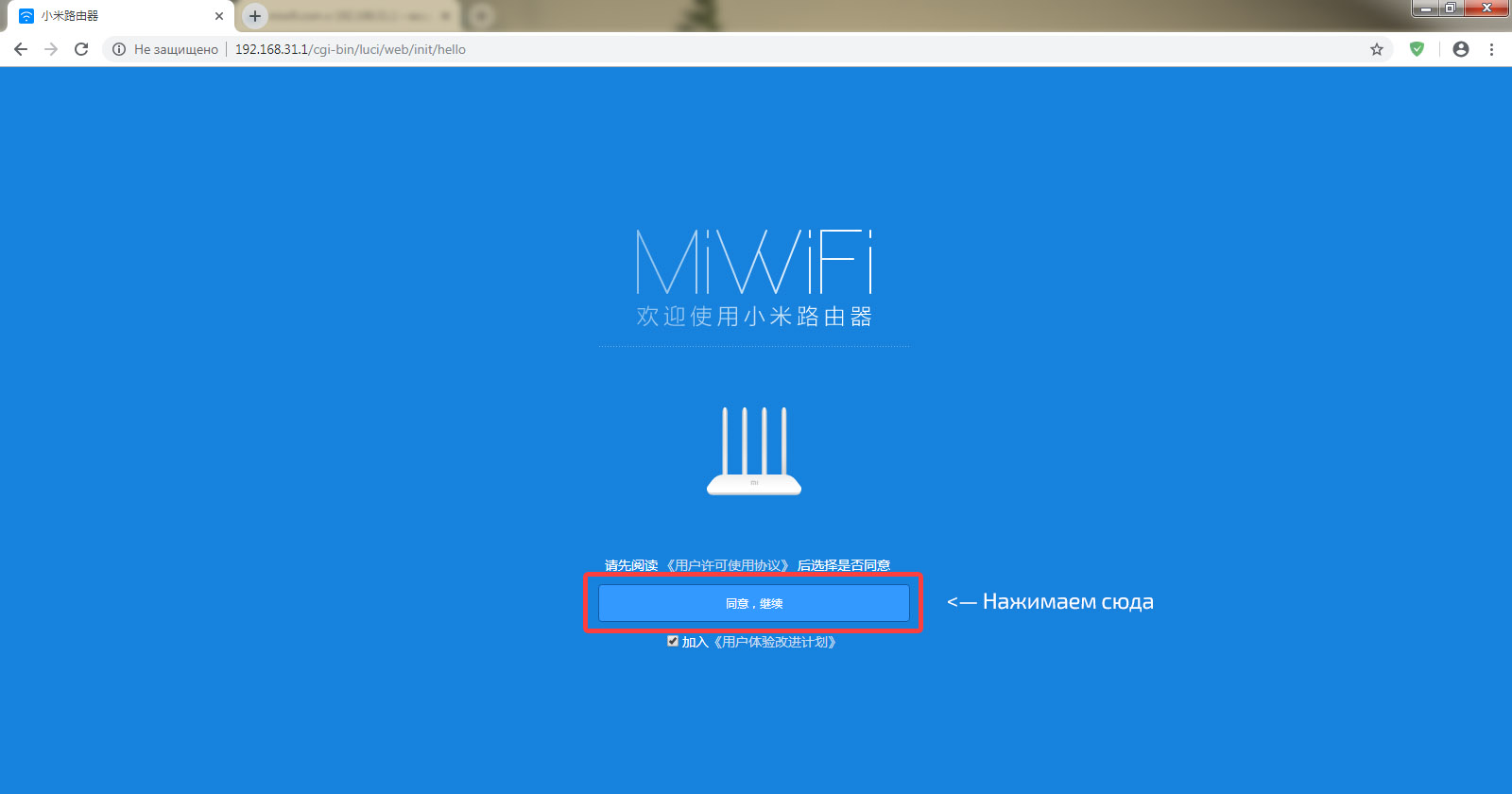The width and height of the screenshot is (1512, 794).
Task: Open the Chrome profile avatar icon
Action: [1461, 49]
